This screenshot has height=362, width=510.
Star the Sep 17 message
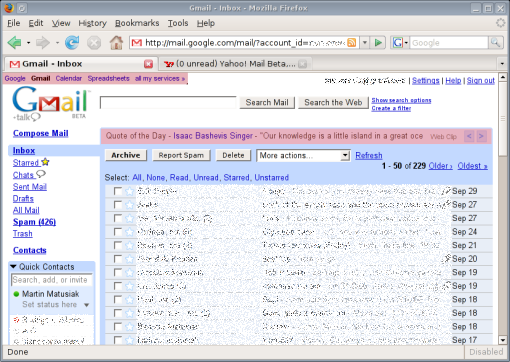[129, 340]
